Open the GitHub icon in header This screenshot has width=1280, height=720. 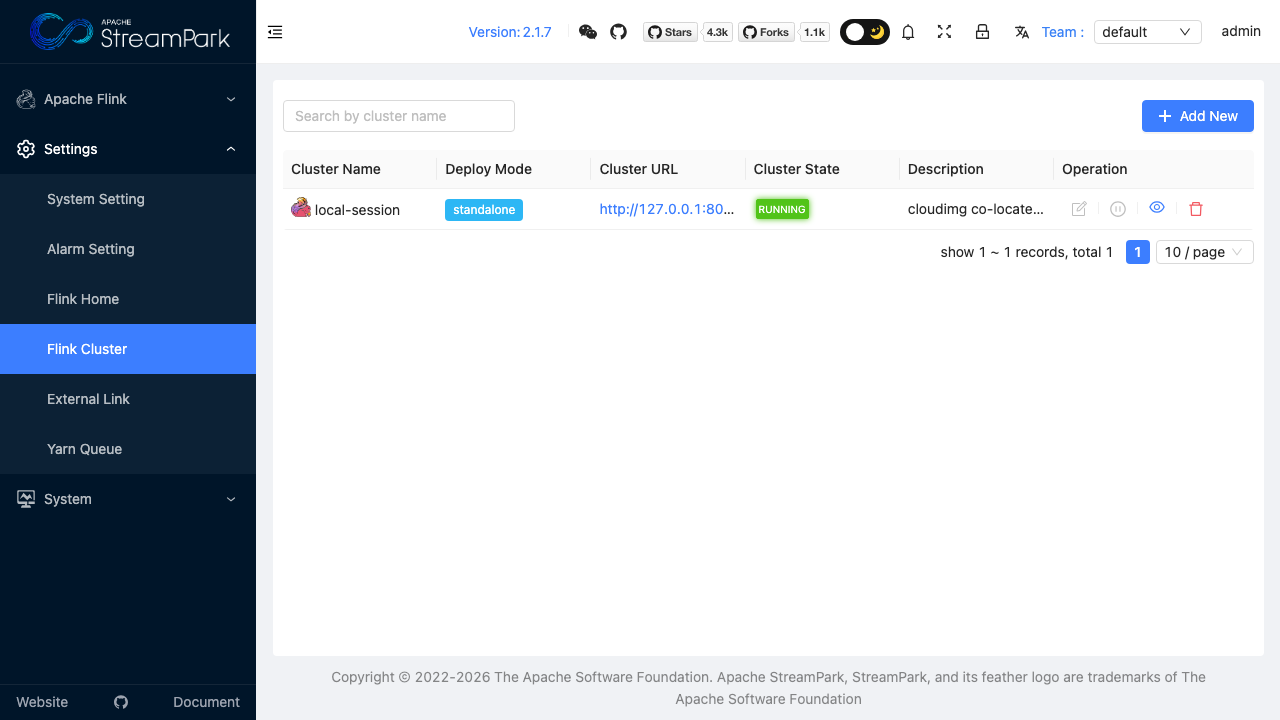pyautogui.click(x=618, y=32)
